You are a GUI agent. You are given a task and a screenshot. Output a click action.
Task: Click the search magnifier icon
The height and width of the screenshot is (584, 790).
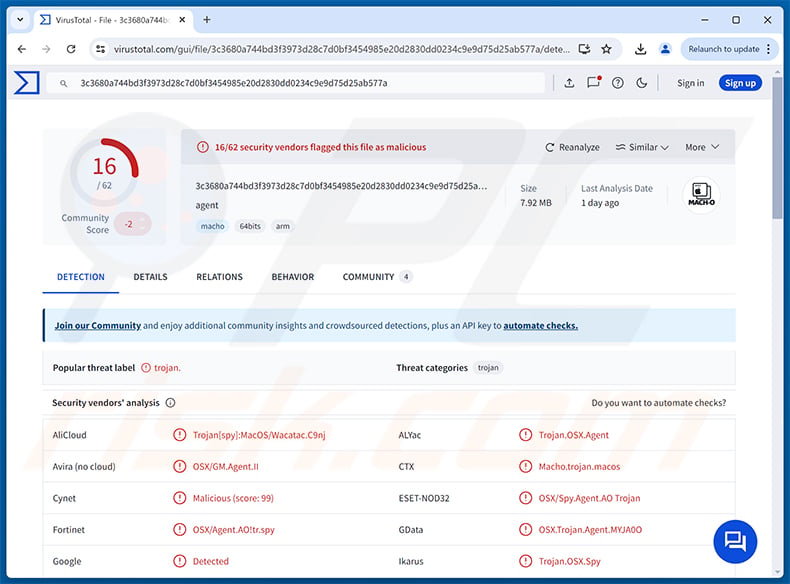[x=63, y=83]
